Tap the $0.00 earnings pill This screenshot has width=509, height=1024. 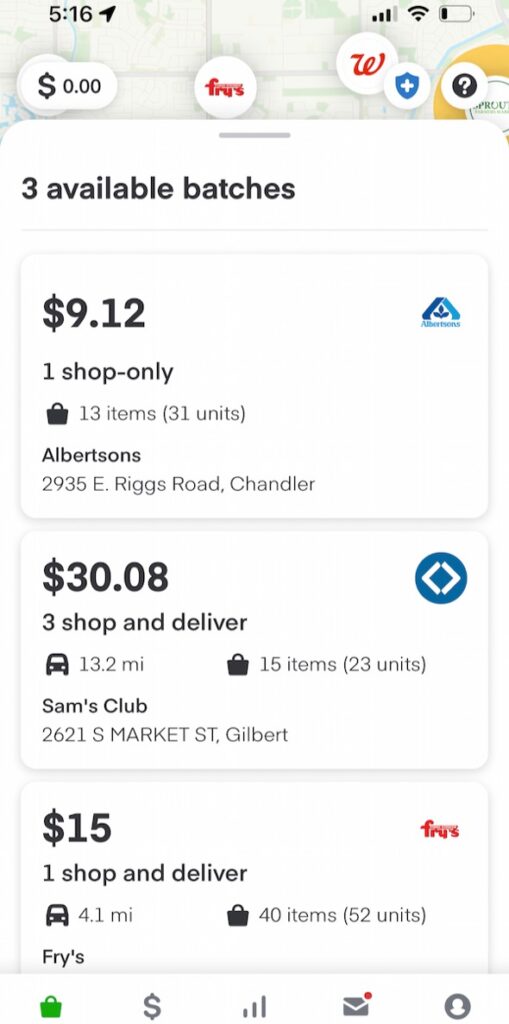[69, 86]
